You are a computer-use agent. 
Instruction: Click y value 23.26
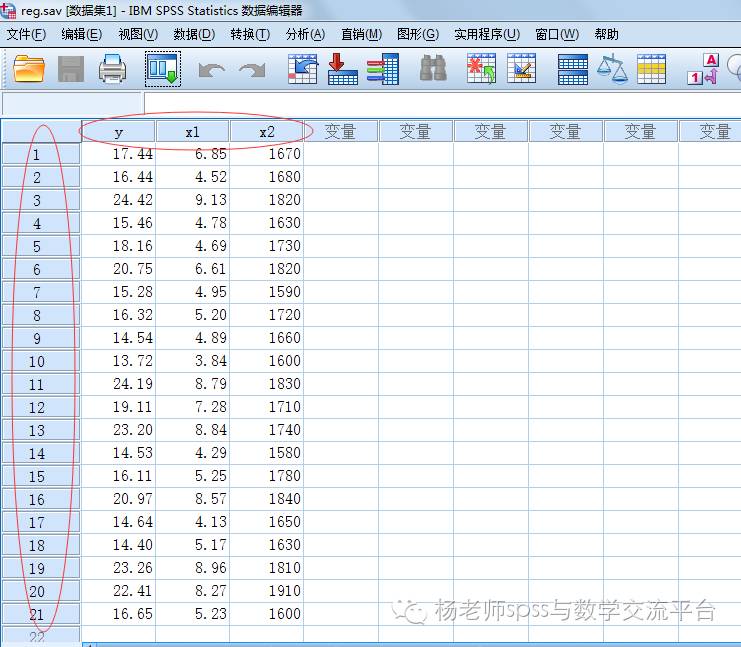[118, 568]
